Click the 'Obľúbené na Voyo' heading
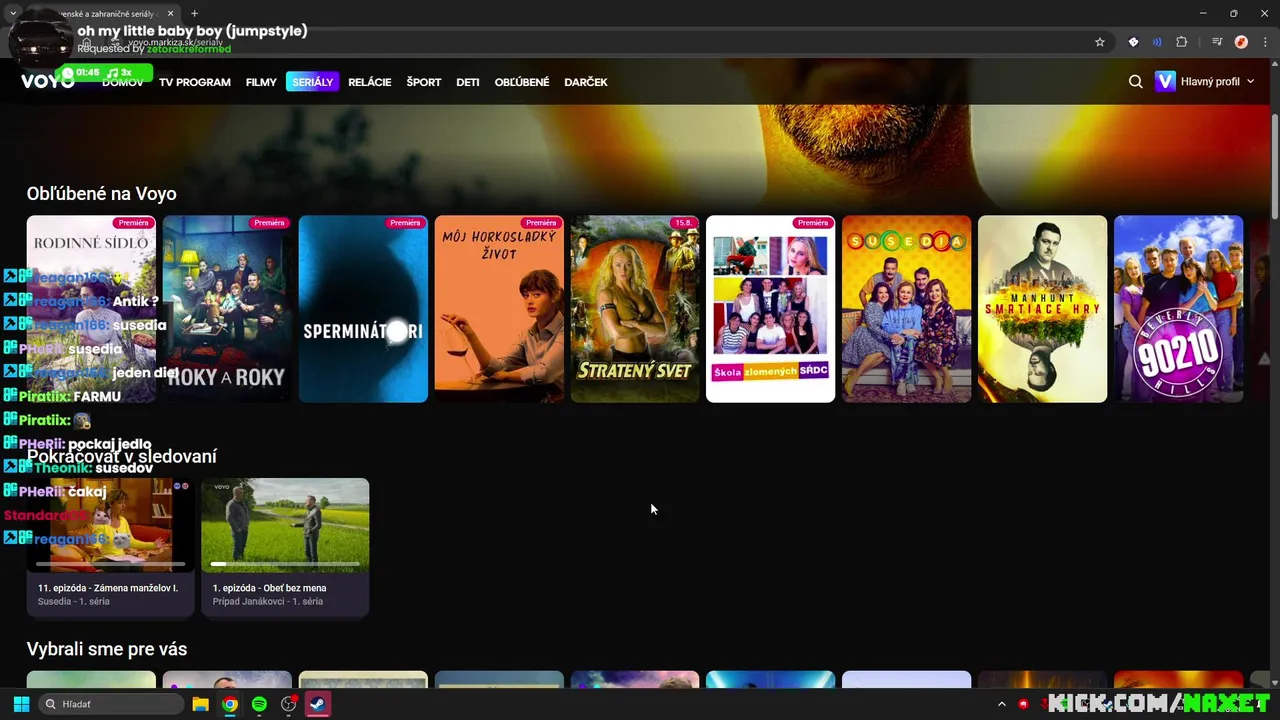The height and width of the screenshot is (720, 1280). (101, 194)
